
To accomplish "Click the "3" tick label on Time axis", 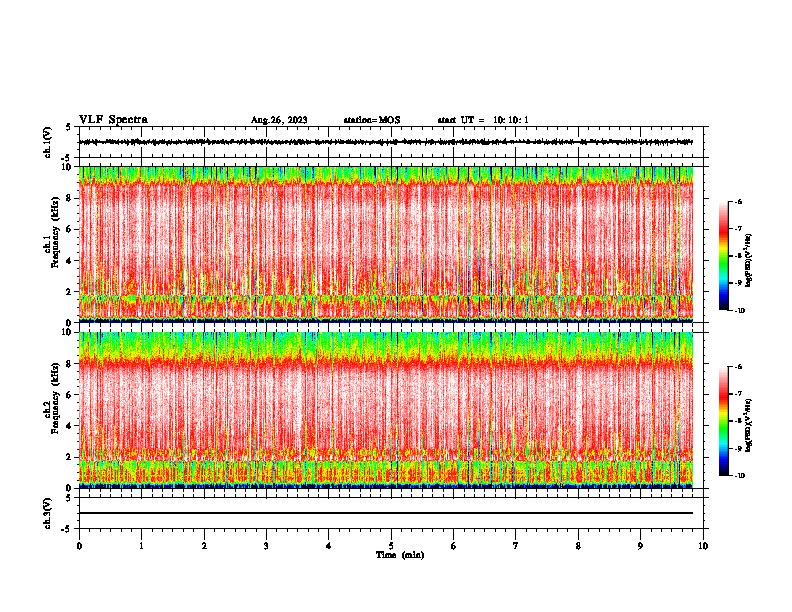I will [266, 546].
